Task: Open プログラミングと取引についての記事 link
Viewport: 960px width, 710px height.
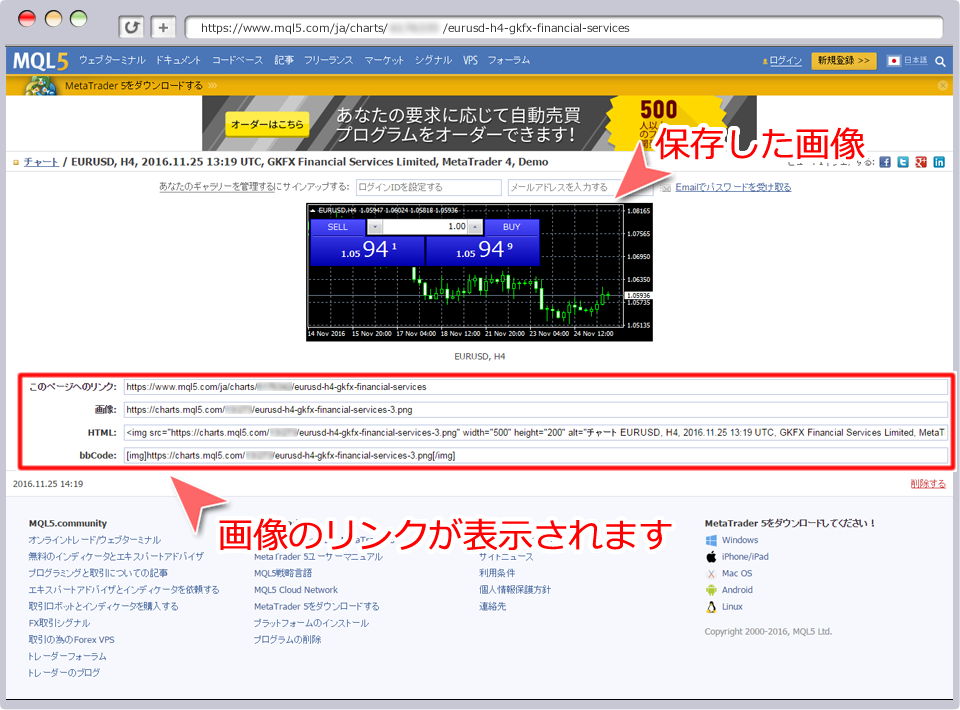Action: click(x=98, y=574)
